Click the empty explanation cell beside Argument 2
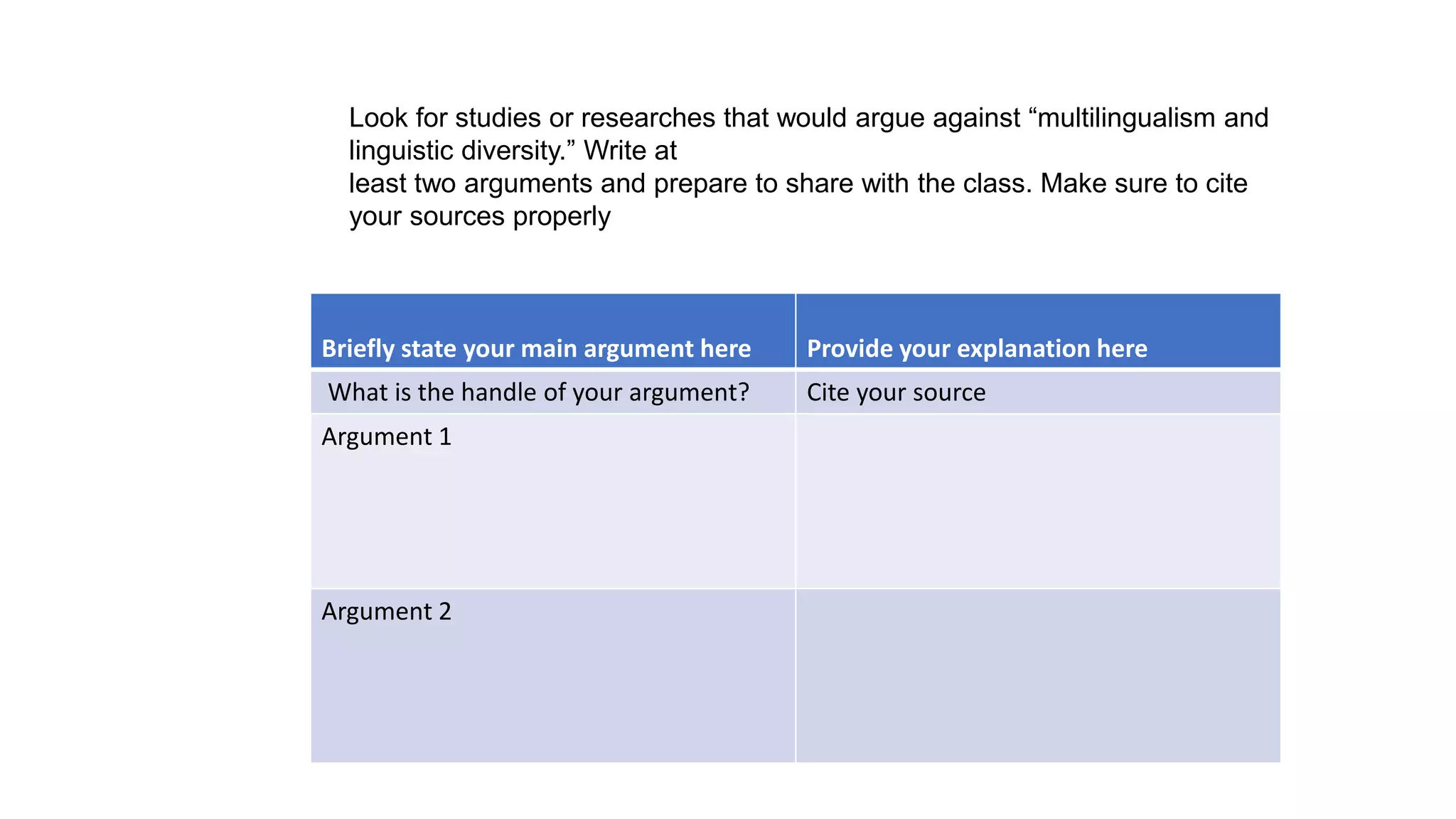The width and height of the screenshot is (1456, 819). click(x=1038, y=676)
